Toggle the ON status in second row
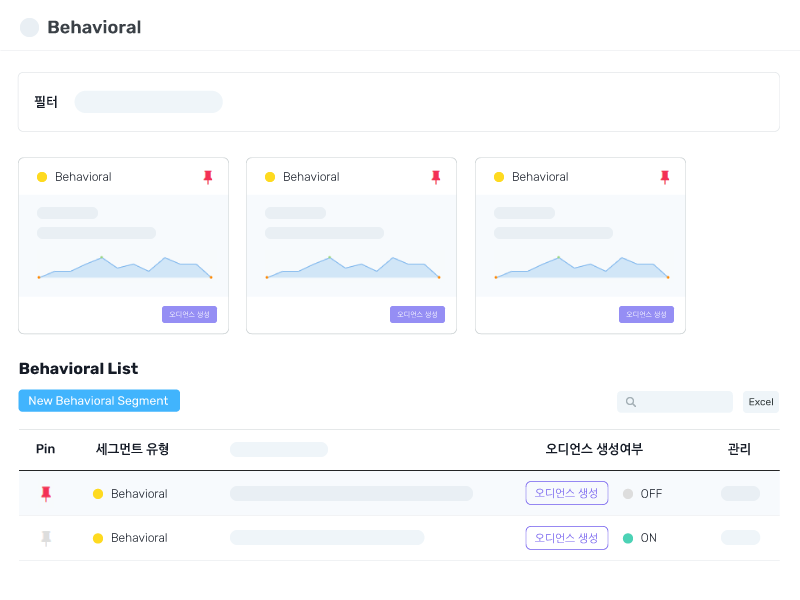800x600 pixels. click(x=640, y=538)
